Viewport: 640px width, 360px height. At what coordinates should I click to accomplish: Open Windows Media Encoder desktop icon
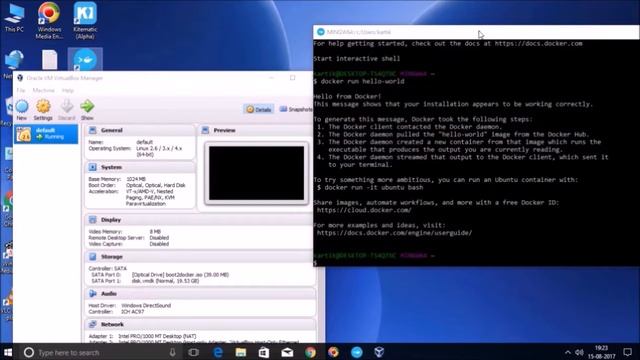pos(49,20)
